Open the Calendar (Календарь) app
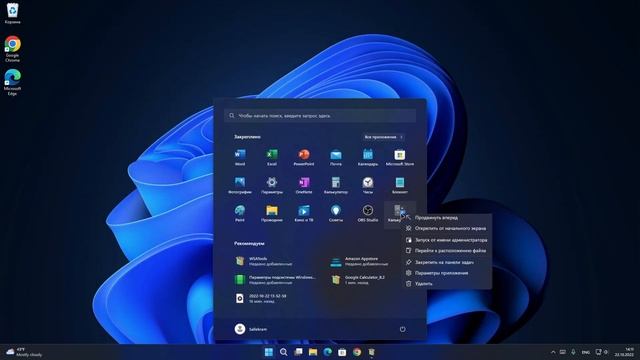The height and width of the screenshot is (360, 640). click(368, 157)
